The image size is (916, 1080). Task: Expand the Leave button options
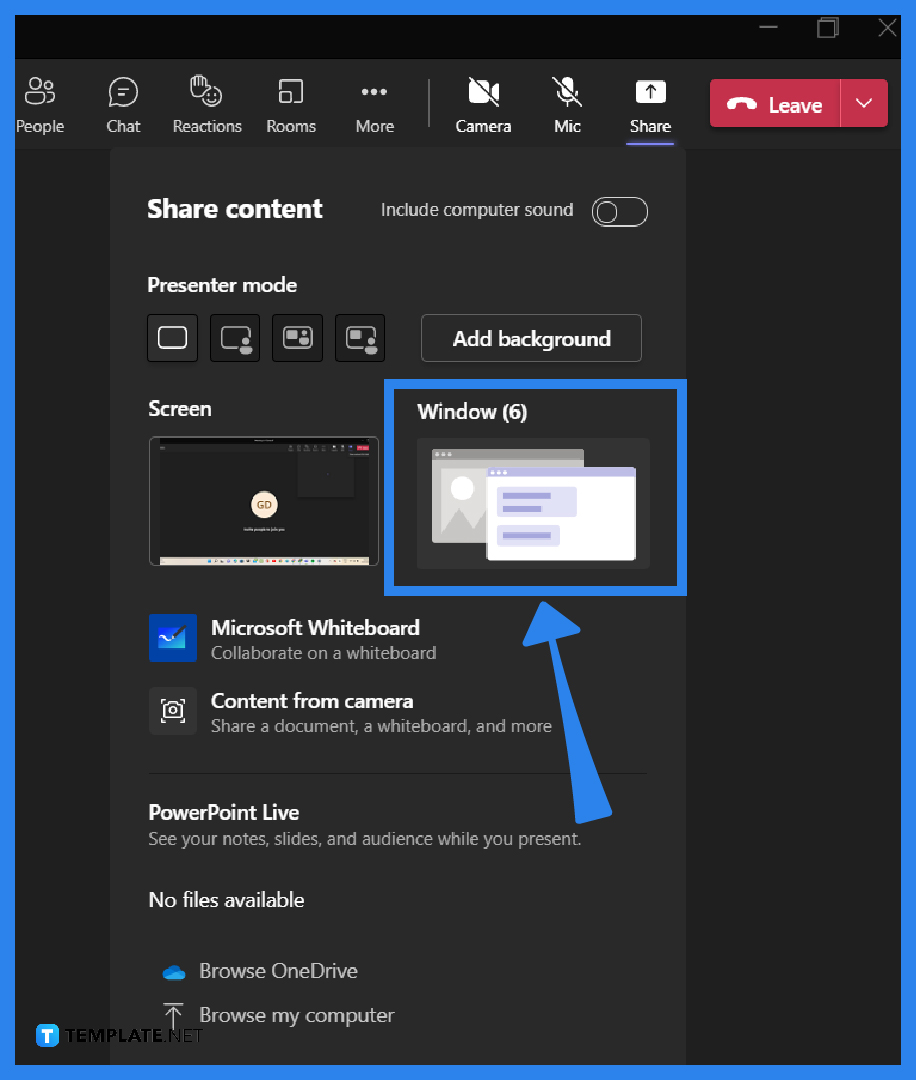coord(864,103)
